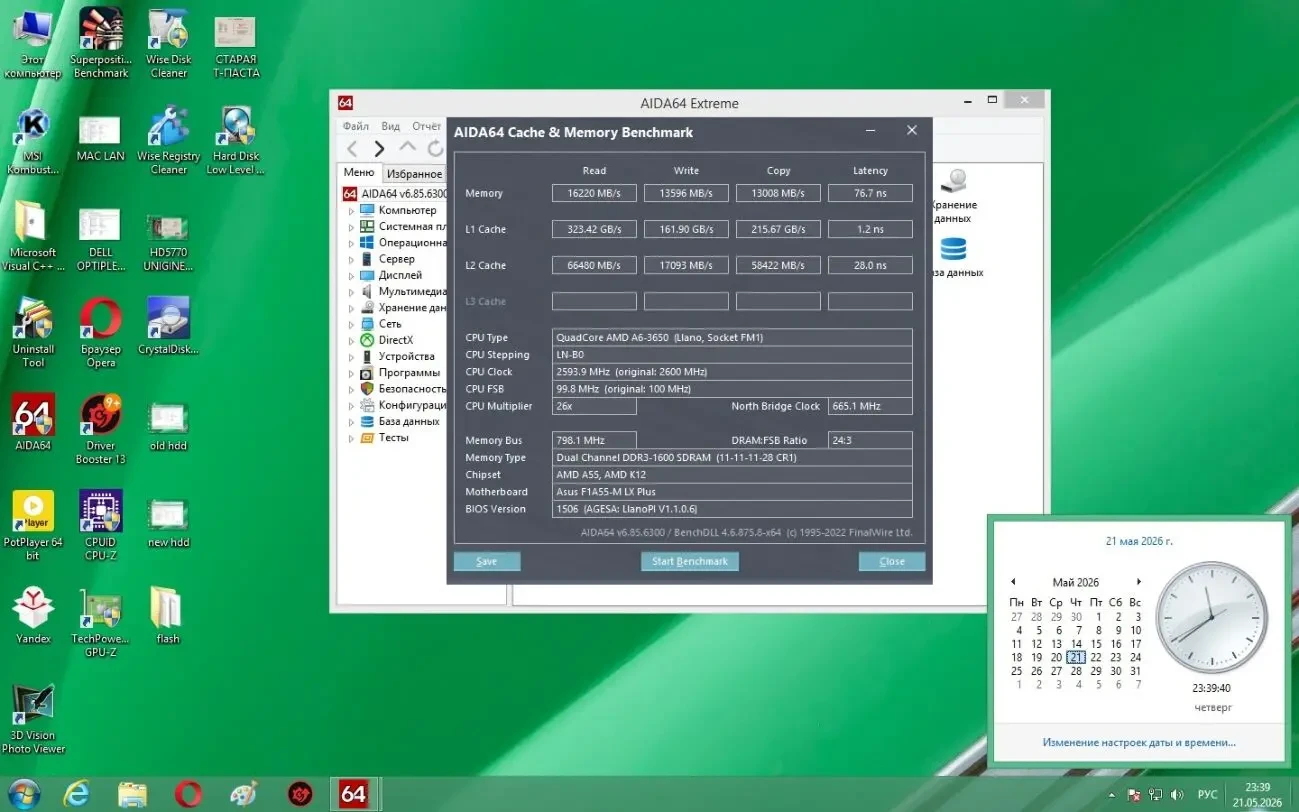The image size is (1299, 812).
Task: Click the Opera taskbar icon
Action: click(188, 794)
